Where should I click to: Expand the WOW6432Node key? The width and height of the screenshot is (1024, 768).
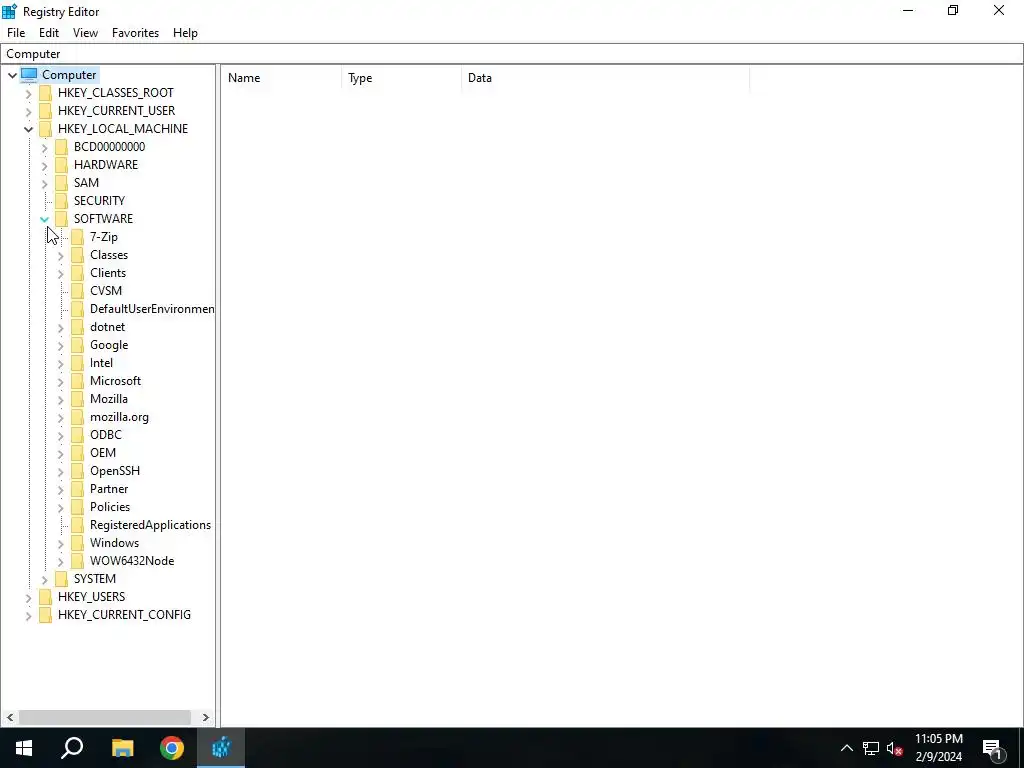[61, 561]
